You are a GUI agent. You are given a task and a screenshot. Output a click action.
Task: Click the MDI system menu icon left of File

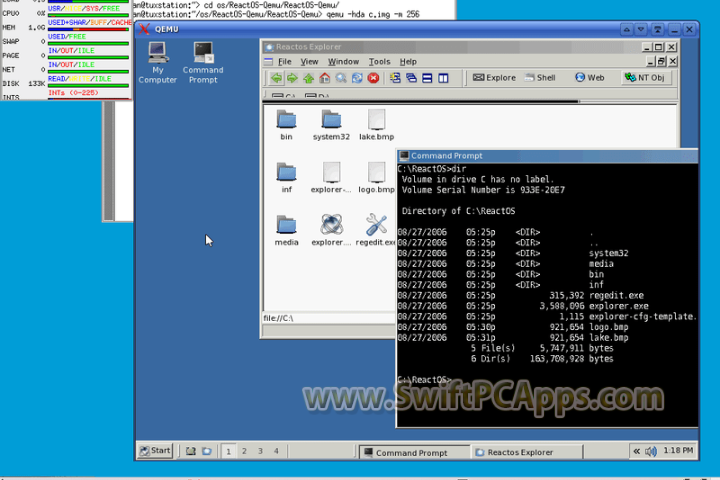(269, 62)
